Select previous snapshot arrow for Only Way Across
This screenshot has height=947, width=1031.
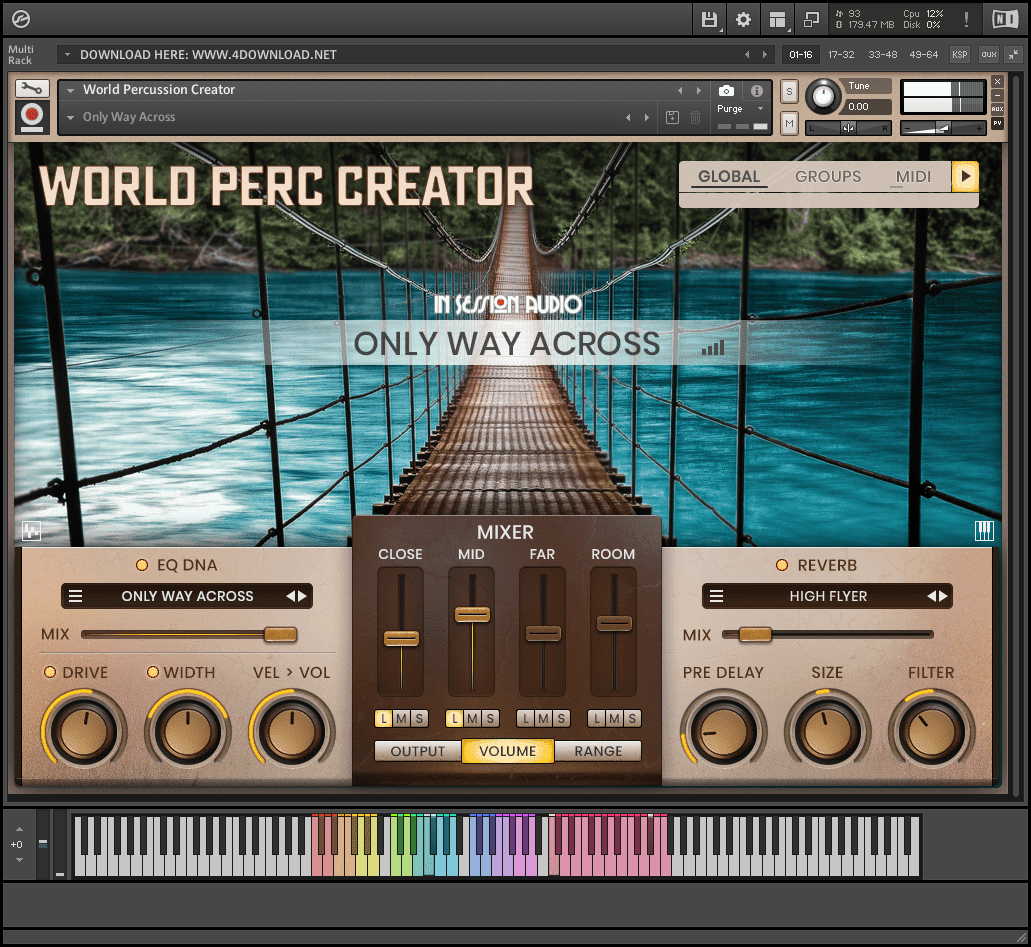(x=628, y=117)
